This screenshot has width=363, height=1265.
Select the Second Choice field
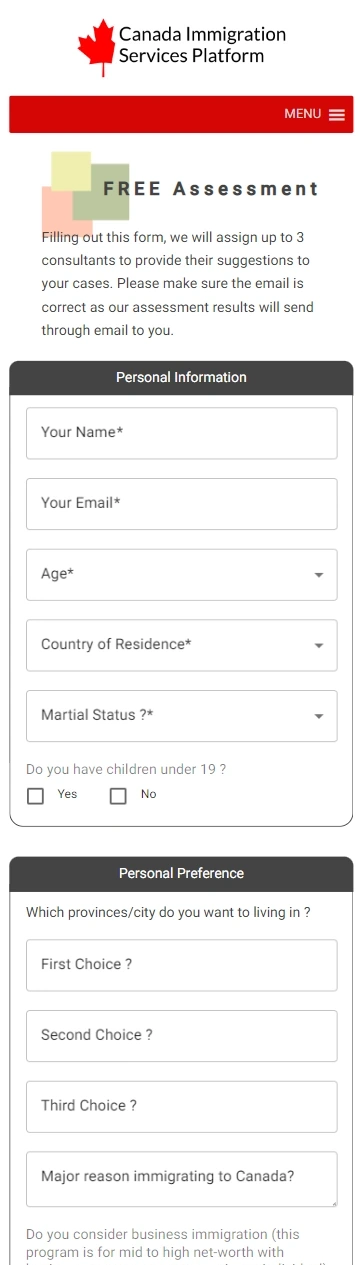[181, 1035]
